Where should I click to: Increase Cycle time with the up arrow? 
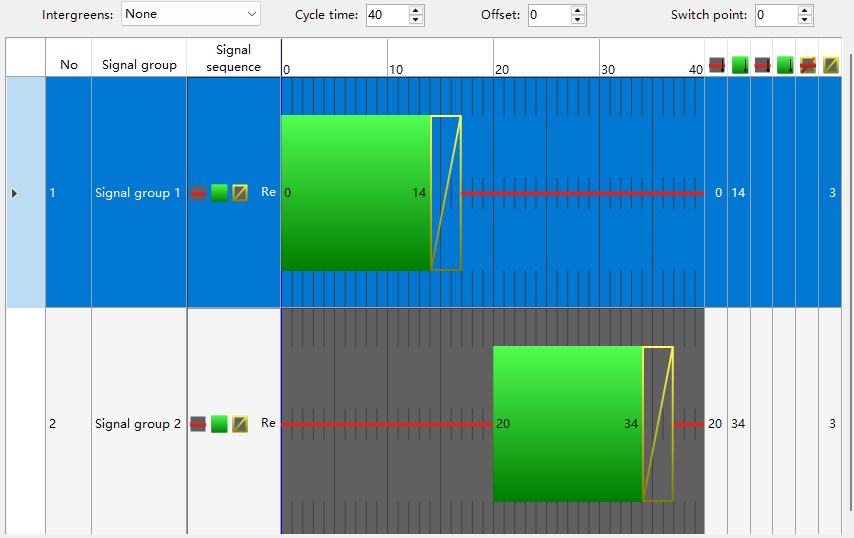tap(417, 10)
